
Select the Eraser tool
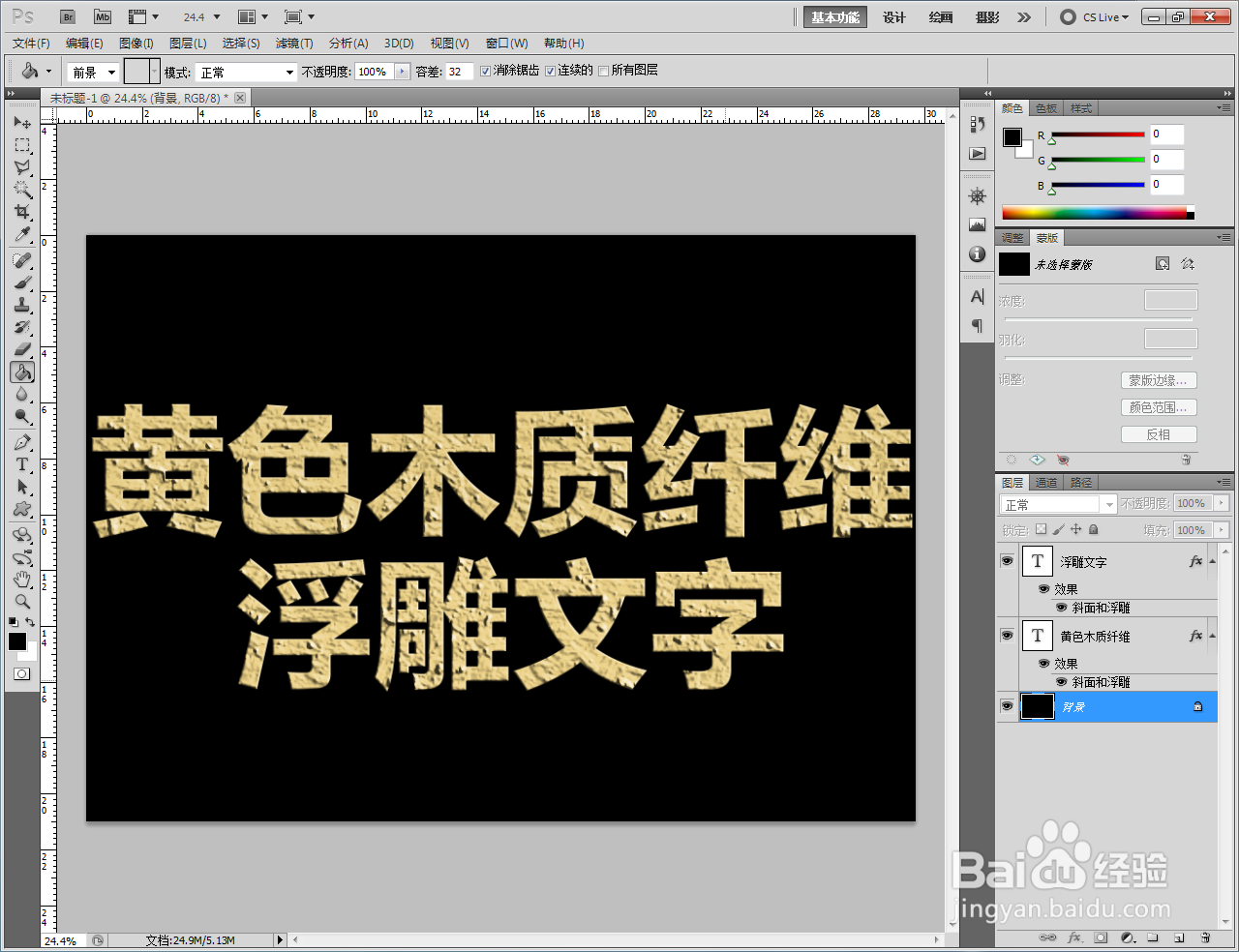22,349
